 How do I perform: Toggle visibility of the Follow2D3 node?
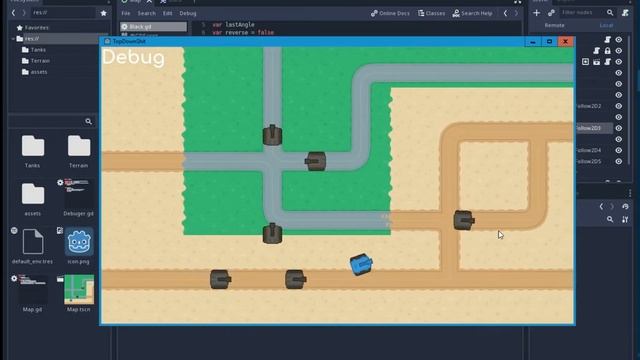(619, 128)
